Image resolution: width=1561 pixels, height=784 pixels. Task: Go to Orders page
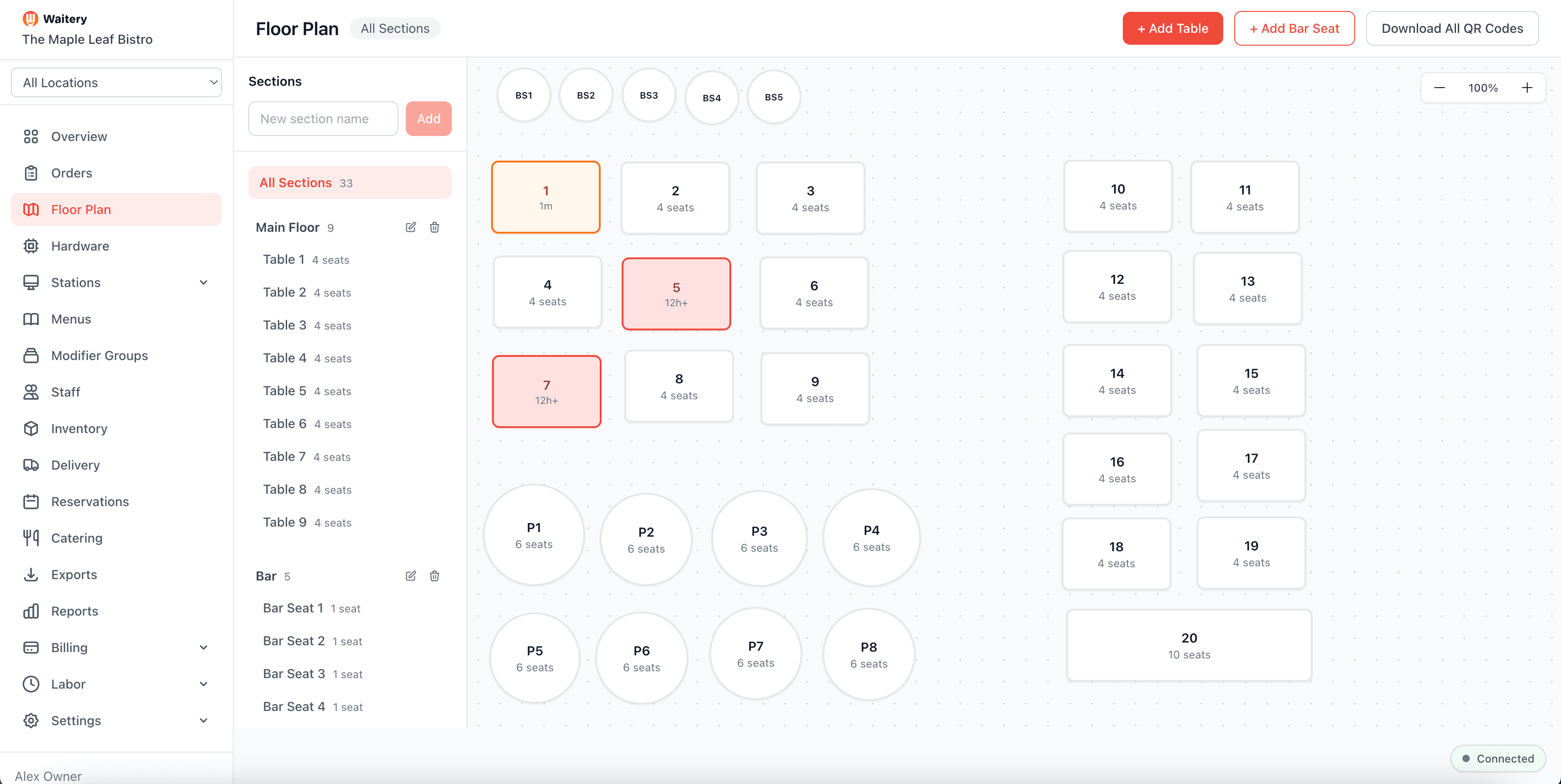click(x=116, y=173)
